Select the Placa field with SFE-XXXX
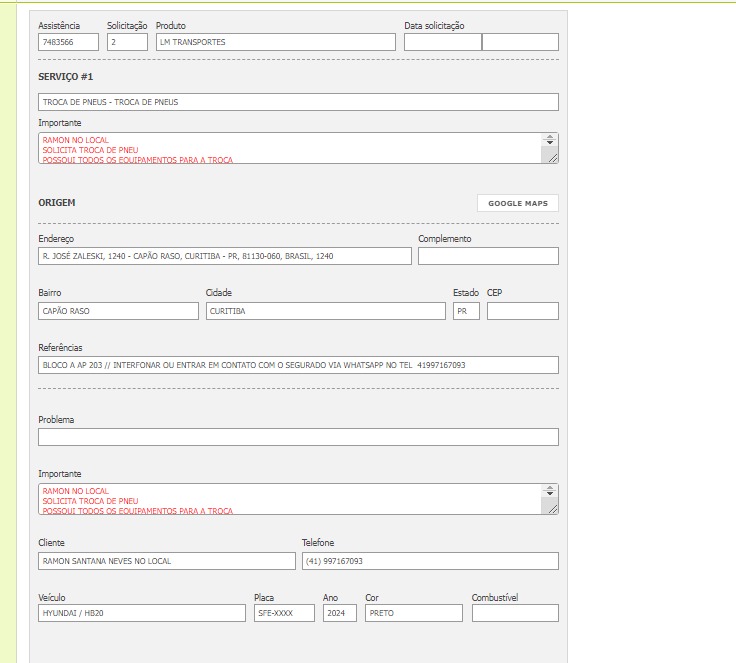The height and width of the screenshot is (663, 736). 283,613
